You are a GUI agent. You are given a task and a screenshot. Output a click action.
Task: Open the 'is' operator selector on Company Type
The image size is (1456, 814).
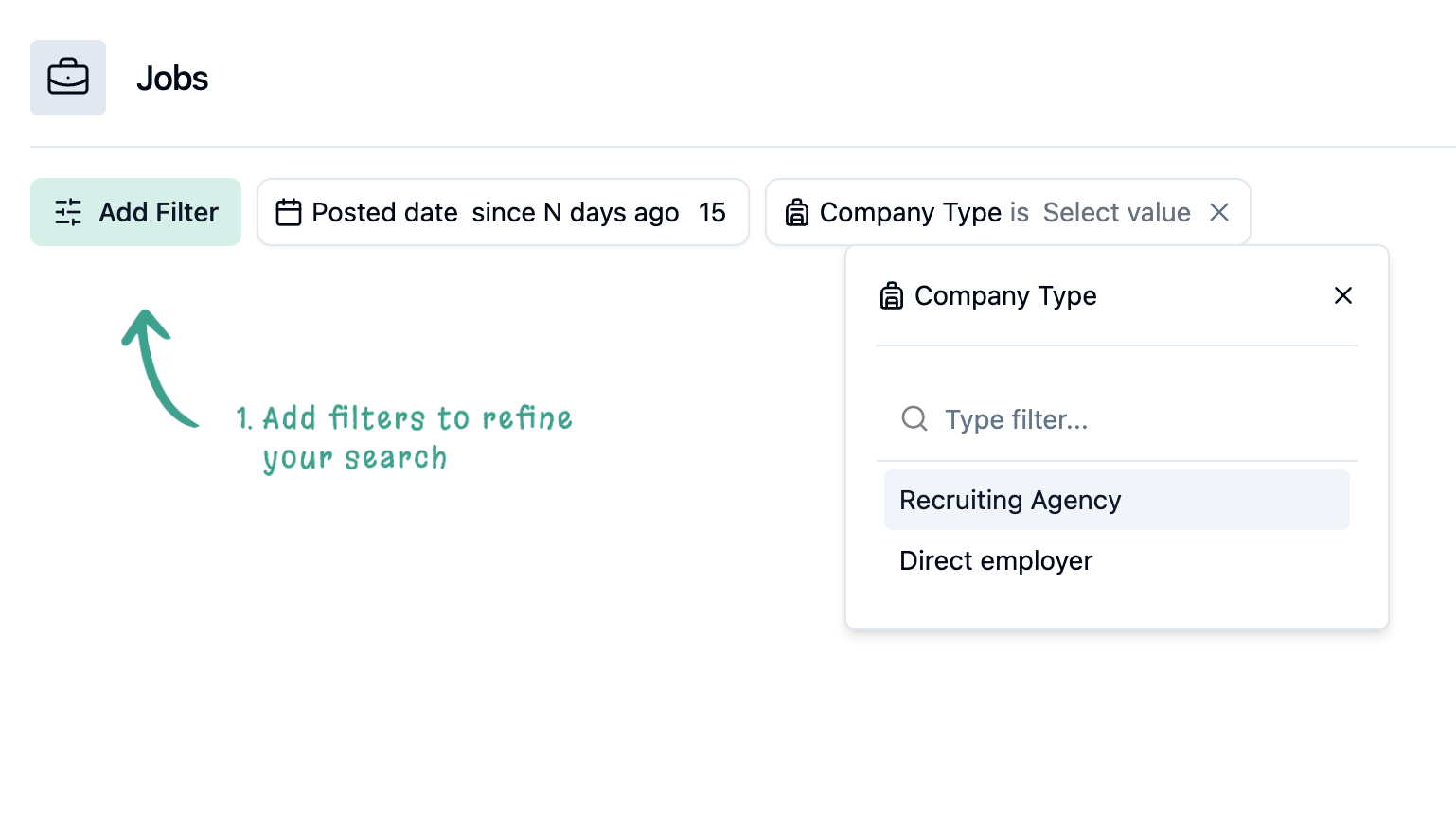[1020, 212]
